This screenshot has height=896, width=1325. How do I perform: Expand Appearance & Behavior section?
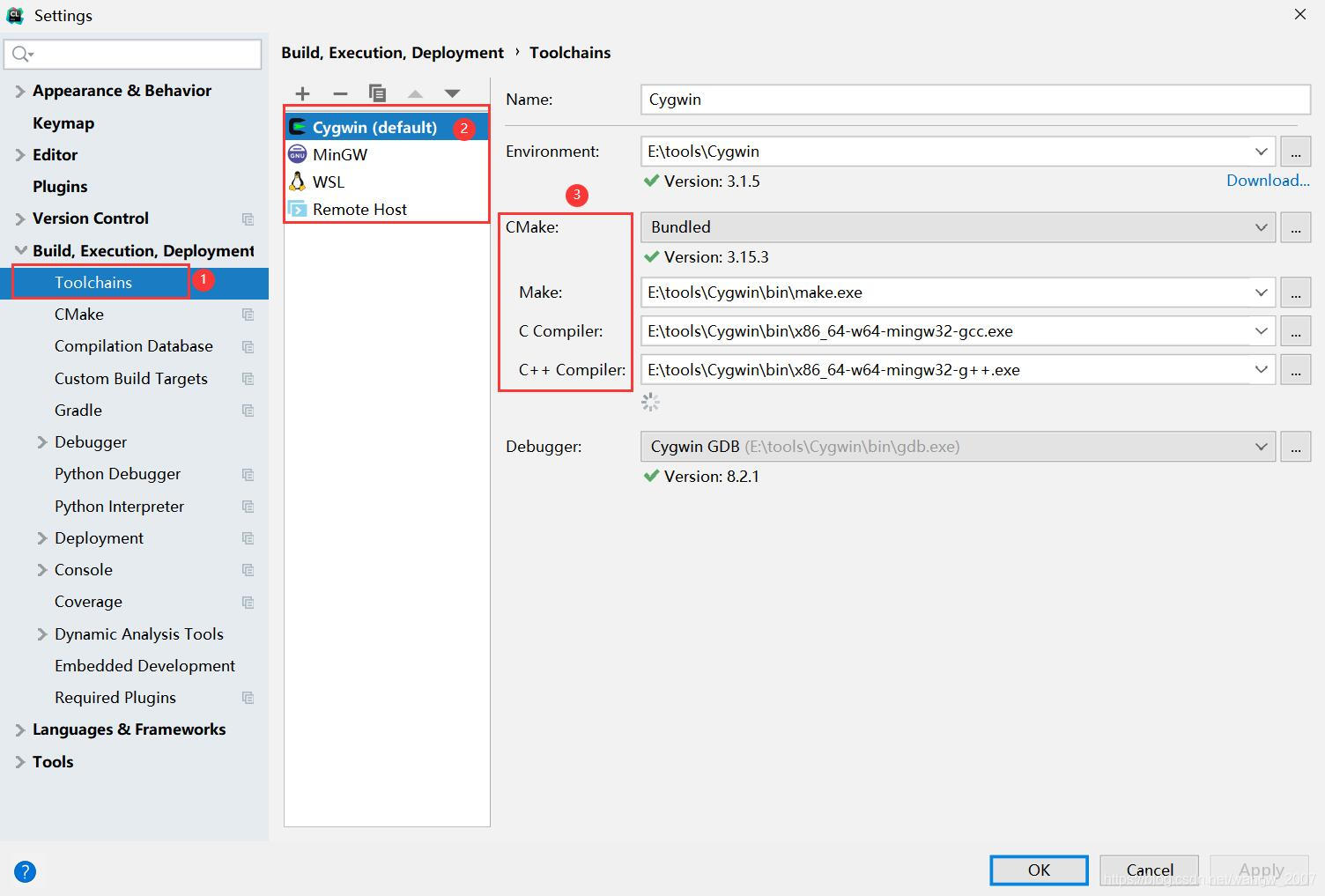tap(19, 91)
